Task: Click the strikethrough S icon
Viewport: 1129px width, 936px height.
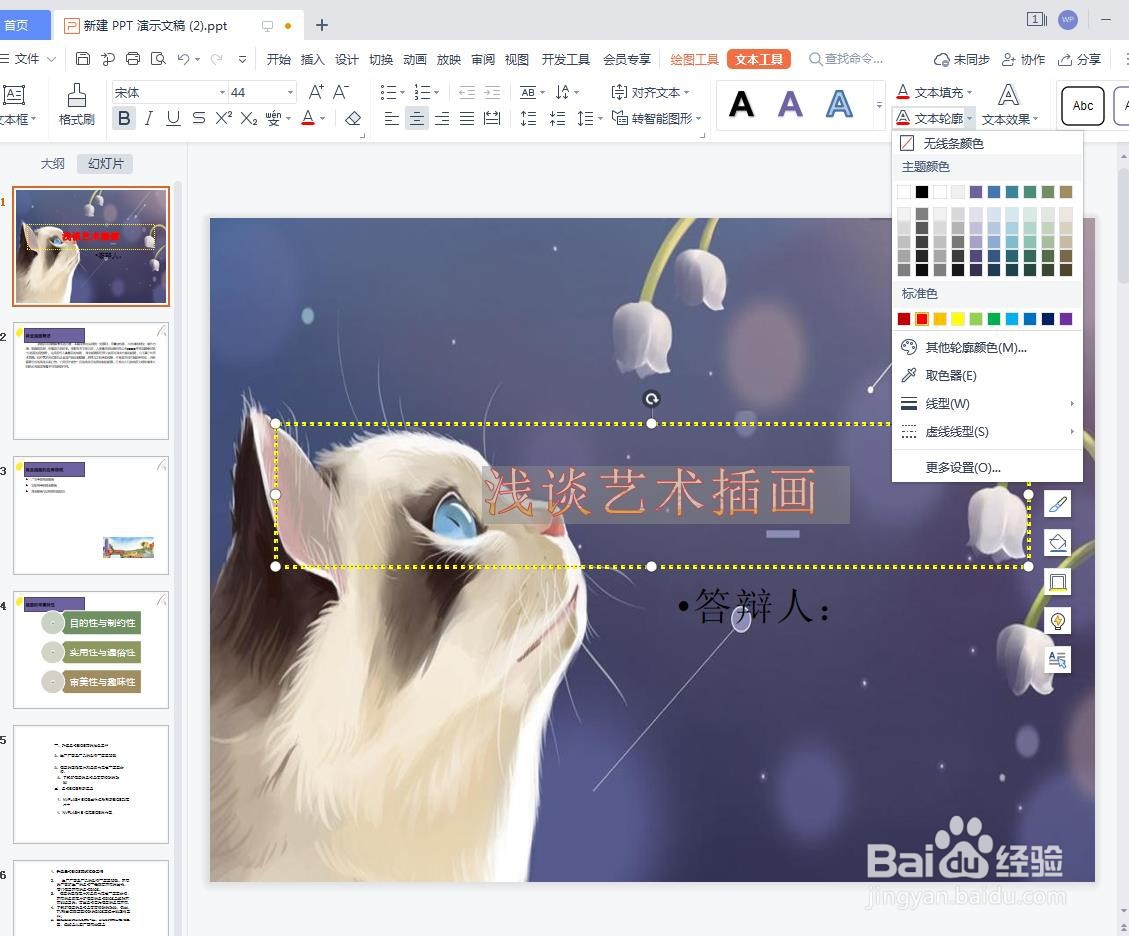Action: 199,117
